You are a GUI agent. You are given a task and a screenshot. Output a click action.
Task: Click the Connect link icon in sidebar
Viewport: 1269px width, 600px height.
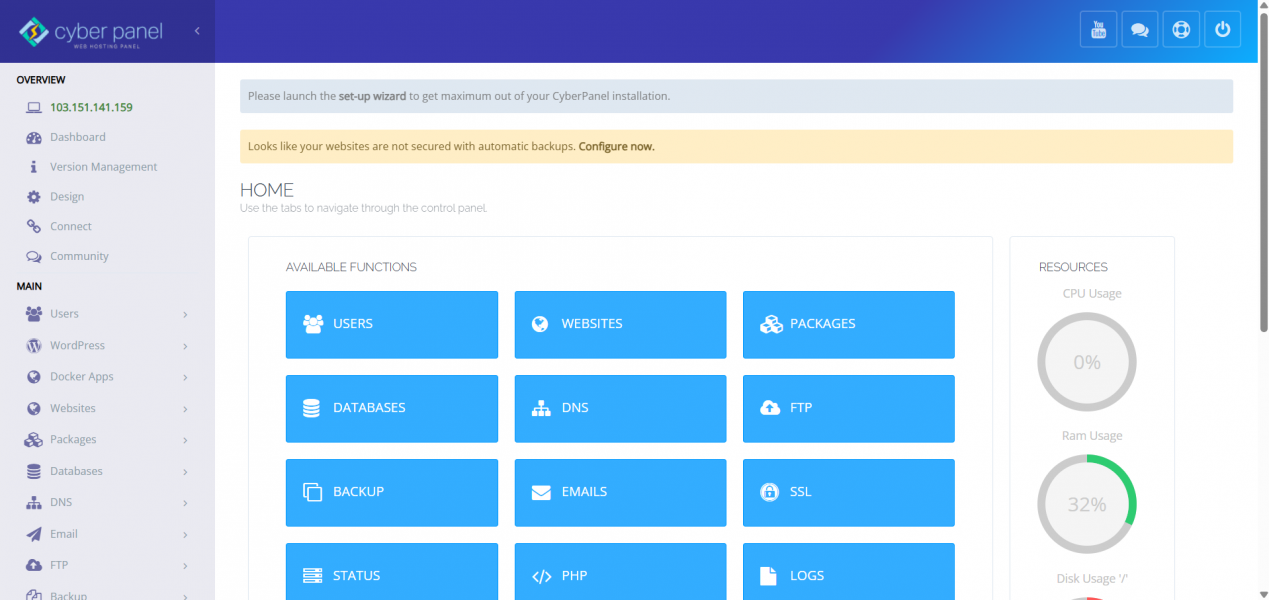pos(34,226)
